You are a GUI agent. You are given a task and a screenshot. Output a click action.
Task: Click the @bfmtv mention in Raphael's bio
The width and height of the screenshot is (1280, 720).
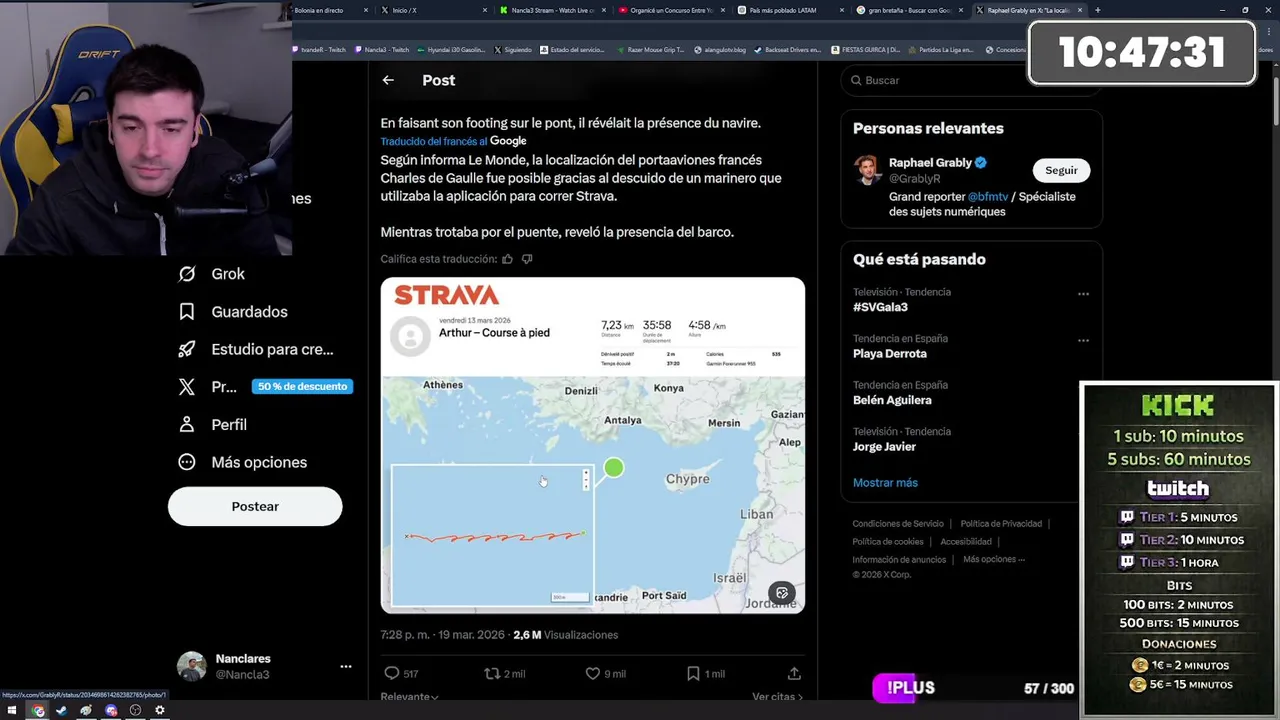point(987,197)
